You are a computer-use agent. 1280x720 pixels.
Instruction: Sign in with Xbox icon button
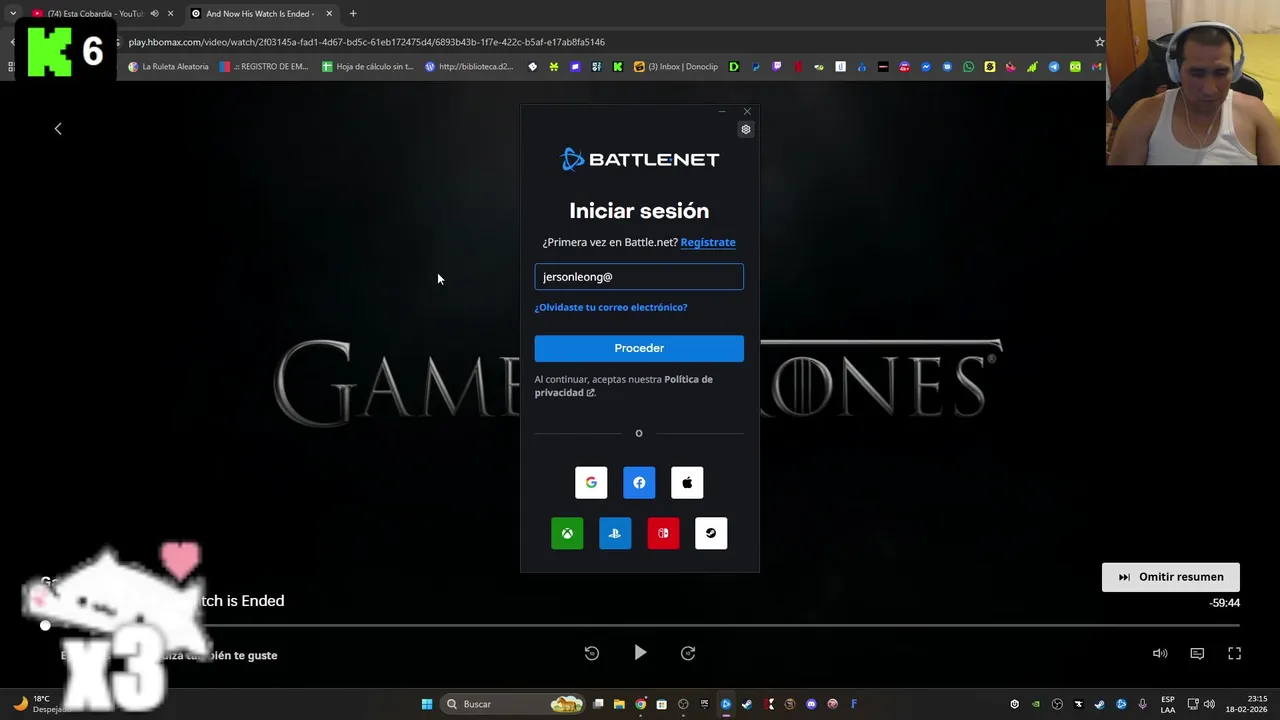point(567,533)
